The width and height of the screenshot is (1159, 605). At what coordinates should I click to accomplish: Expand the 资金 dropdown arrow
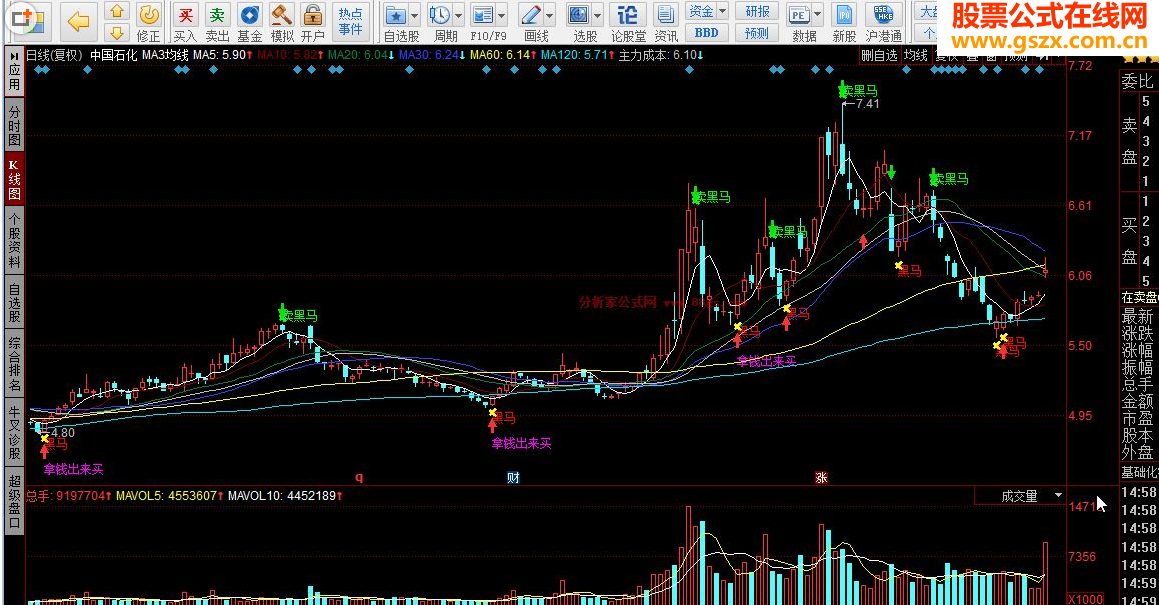[x=722, y=11]
